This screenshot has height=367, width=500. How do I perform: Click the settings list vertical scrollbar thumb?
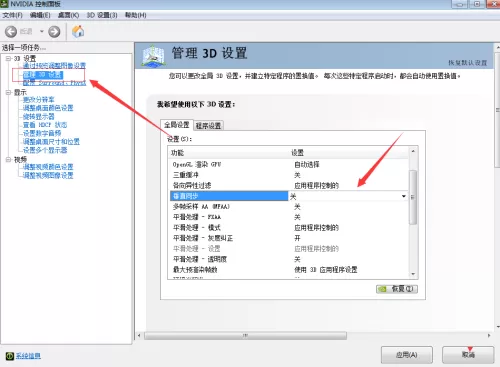point(413,197)
